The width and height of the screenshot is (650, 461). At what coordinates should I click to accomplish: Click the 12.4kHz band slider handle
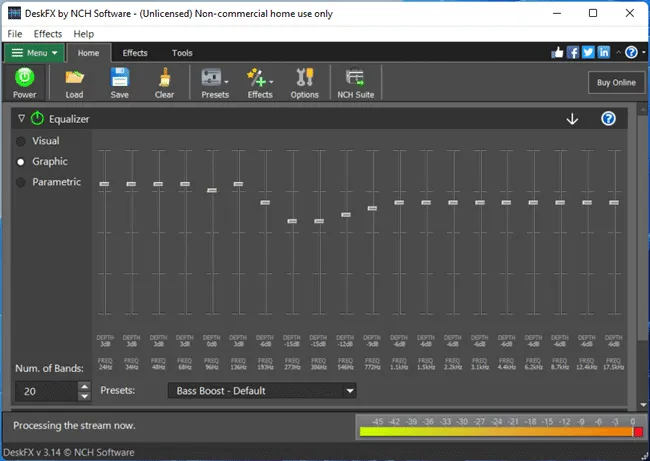587,202
